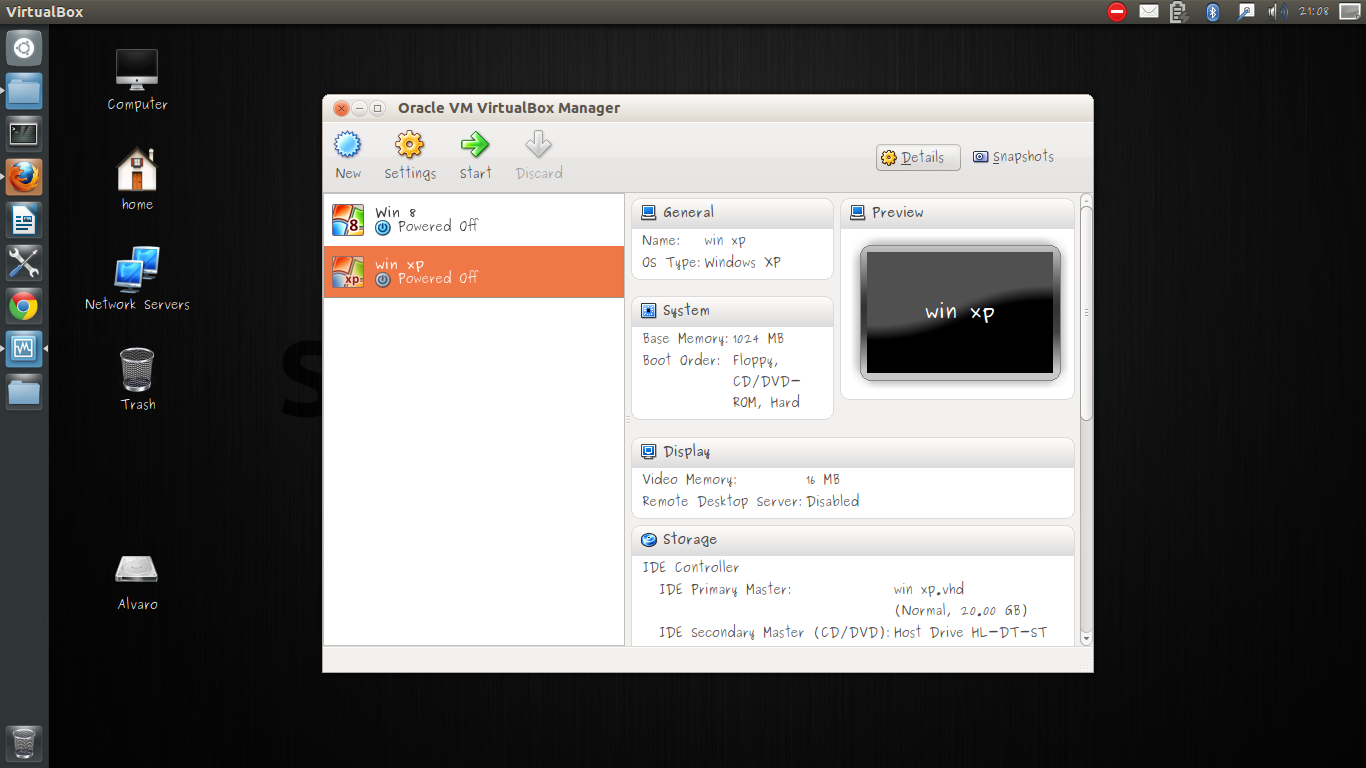
Task: Click the Storage section header
Action: [853, 540]
